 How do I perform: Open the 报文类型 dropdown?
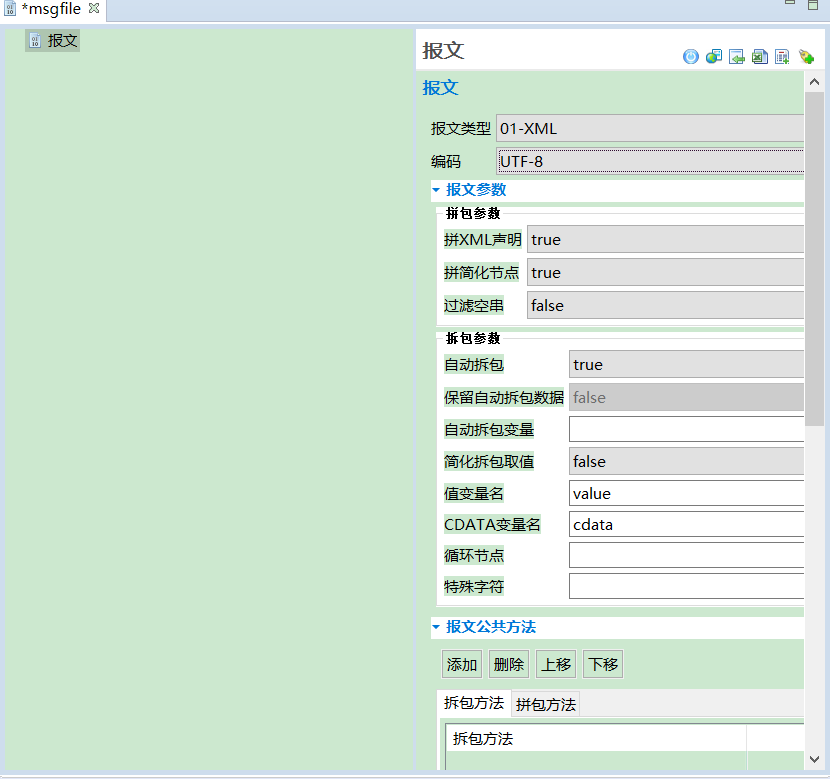coord(650,128)
